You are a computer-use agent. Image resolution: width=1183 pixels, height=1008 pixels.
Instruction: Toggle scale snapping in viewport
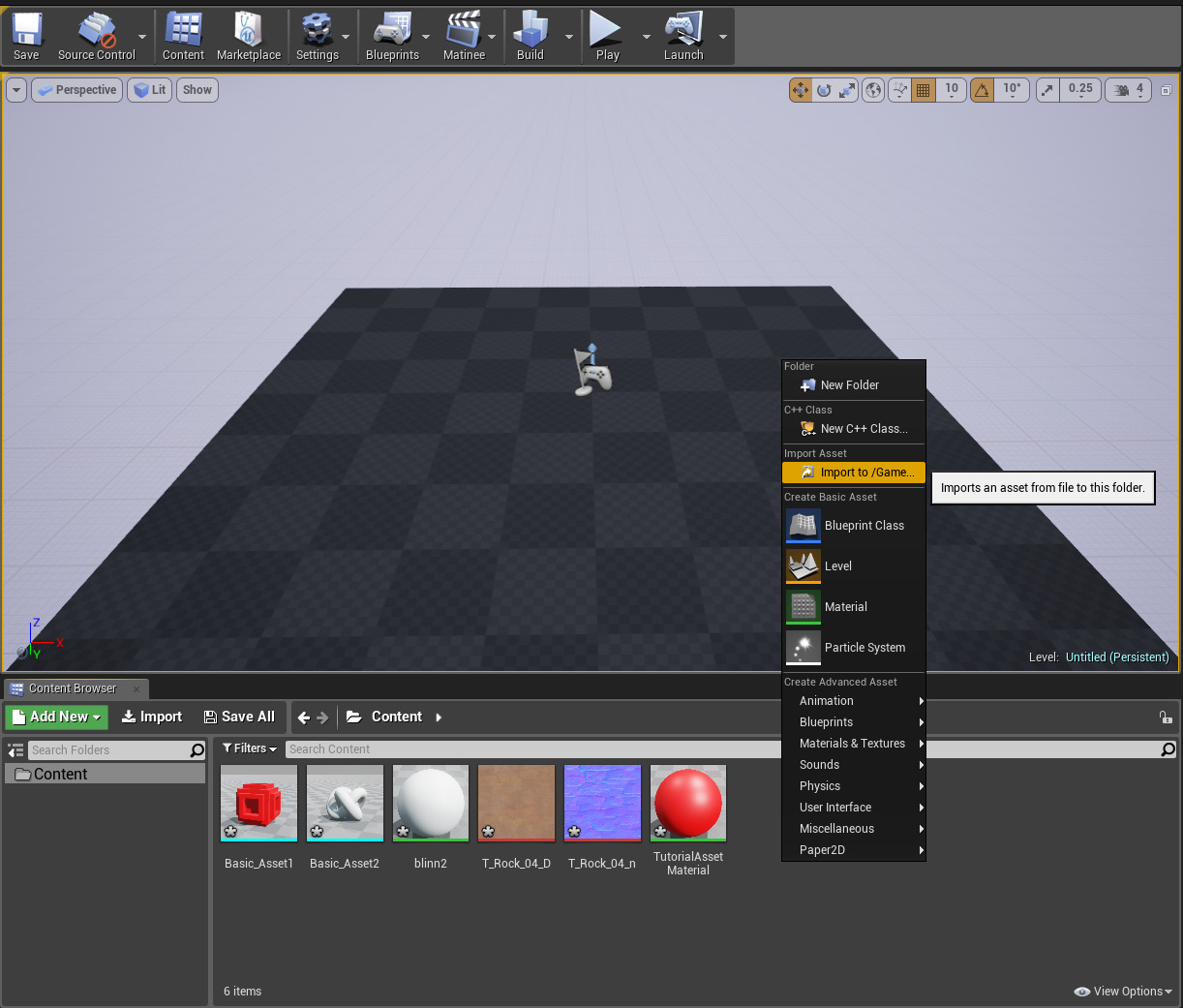coord(1048,90)
